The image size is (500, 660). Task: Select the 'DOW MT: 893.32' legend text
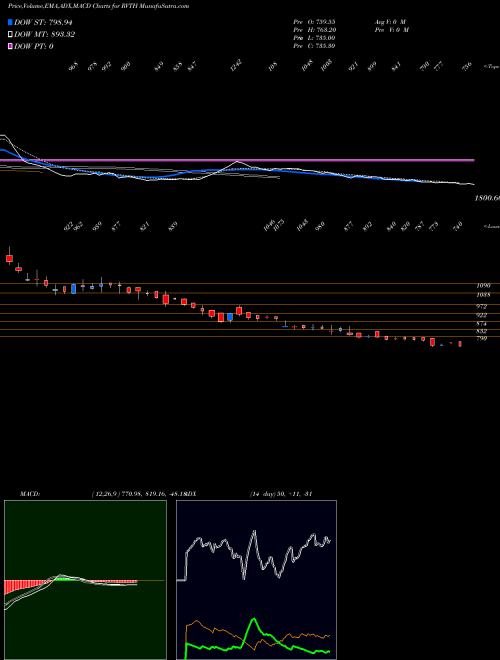[44, 35]
